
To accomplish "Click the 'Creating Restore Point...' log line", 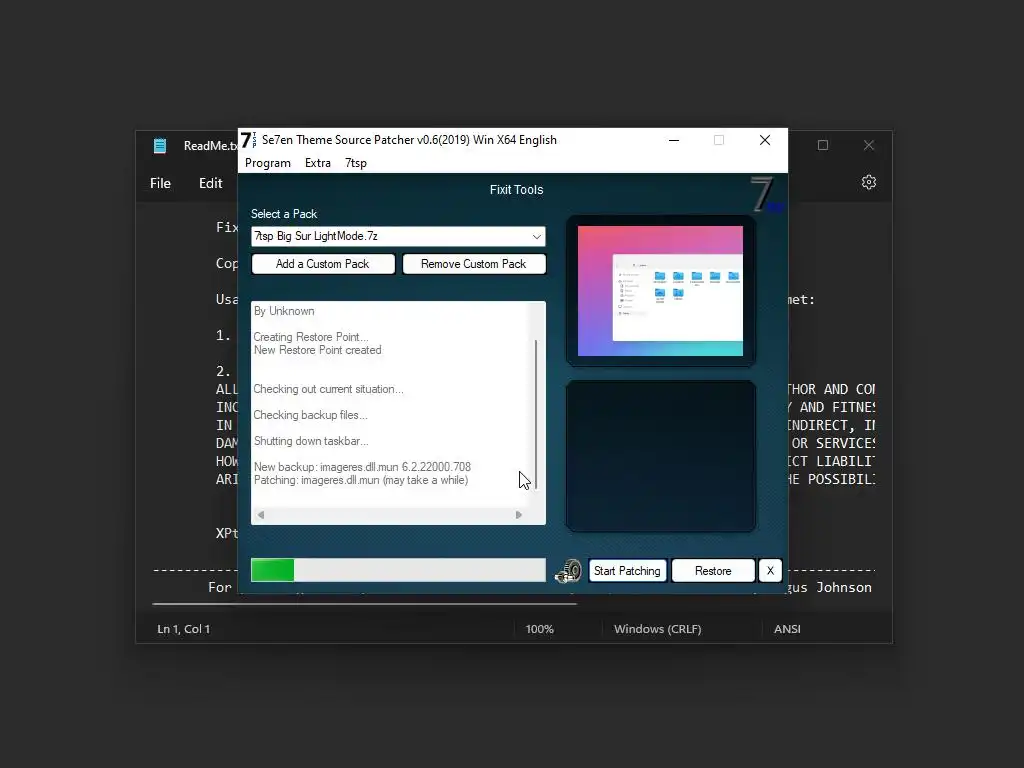I will tap(311, 337).
